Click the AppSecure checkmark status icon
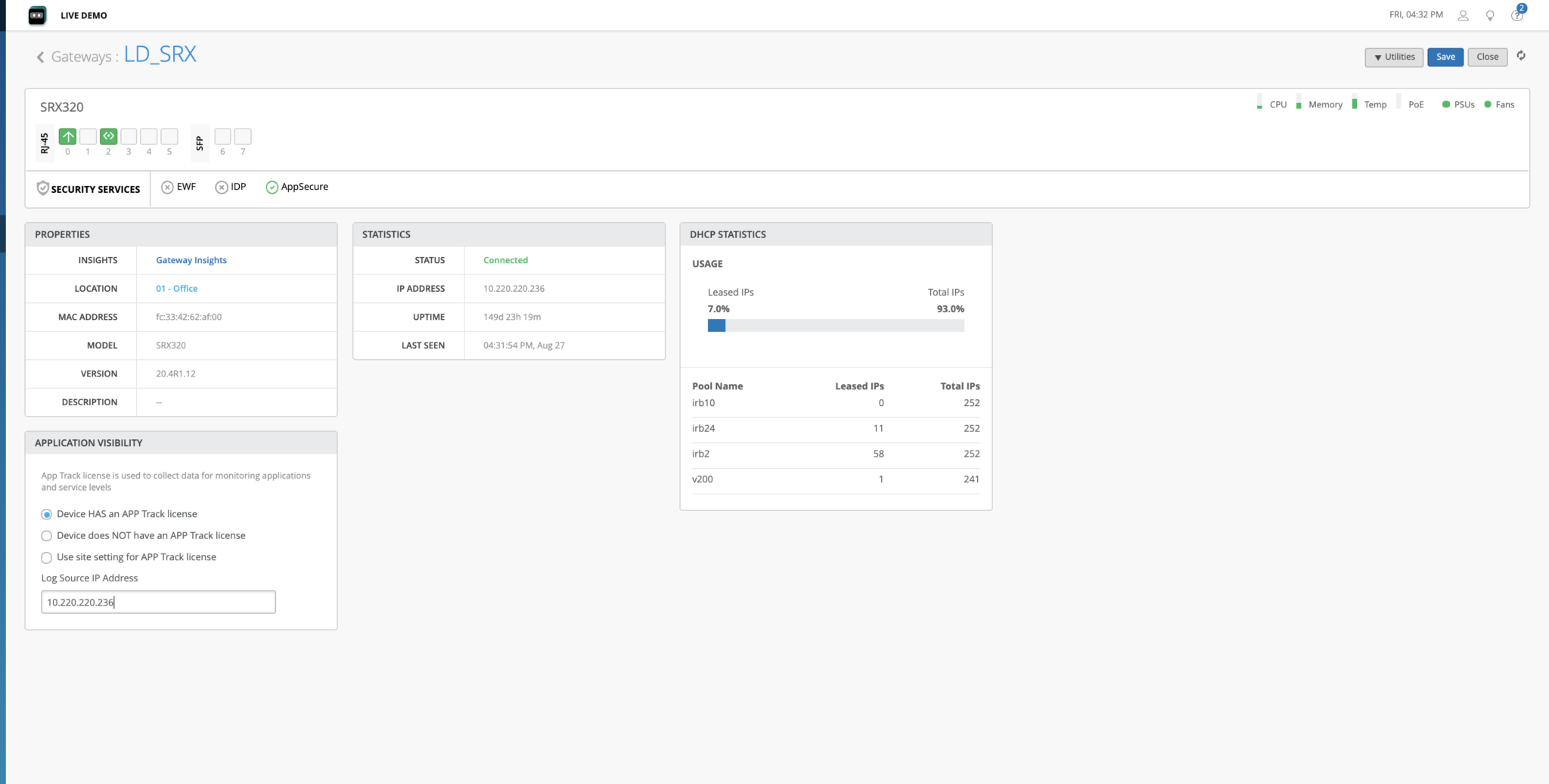1549x784 pixels. 272,187
